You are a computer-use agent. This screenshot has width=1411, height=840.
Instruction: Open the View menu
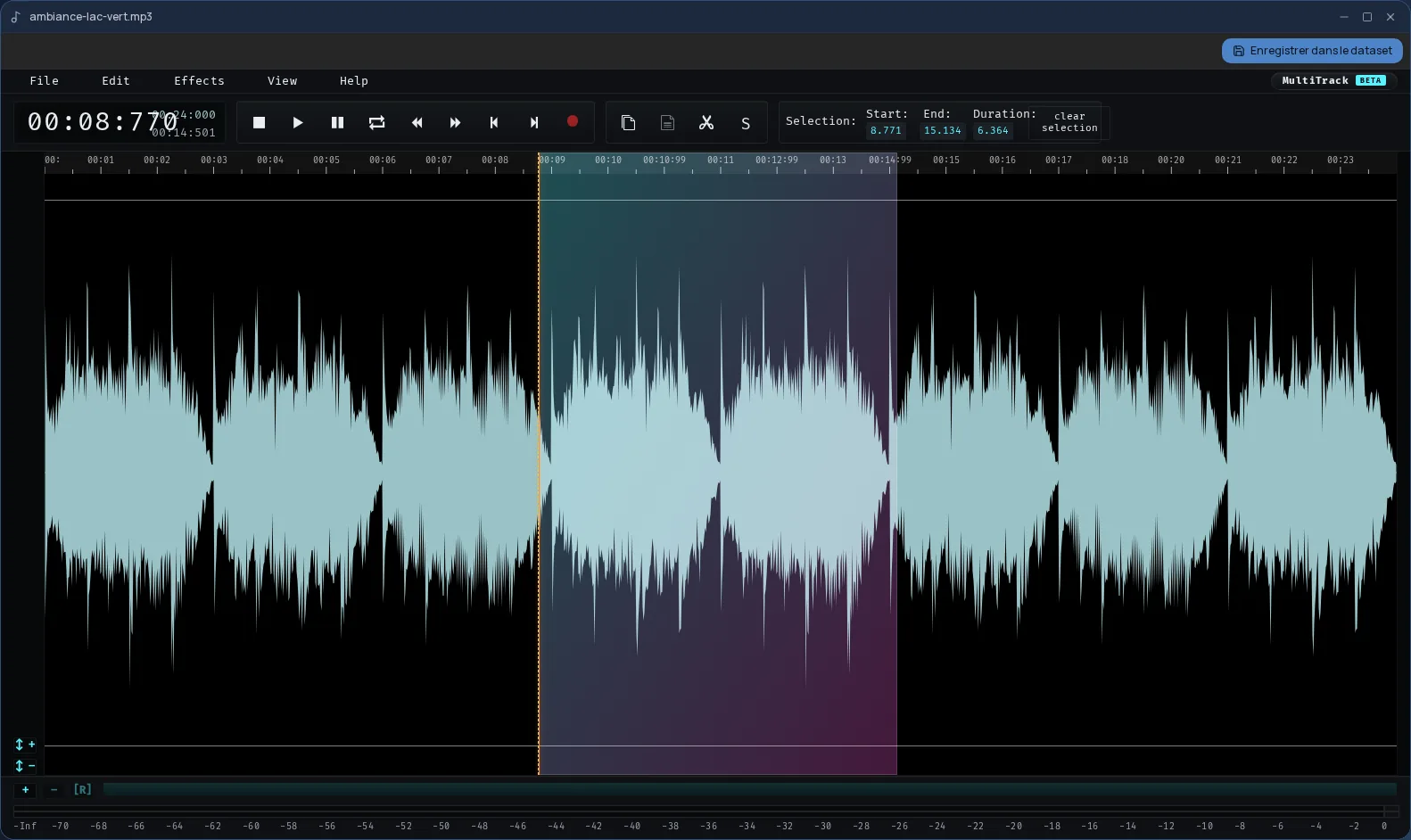282,80
